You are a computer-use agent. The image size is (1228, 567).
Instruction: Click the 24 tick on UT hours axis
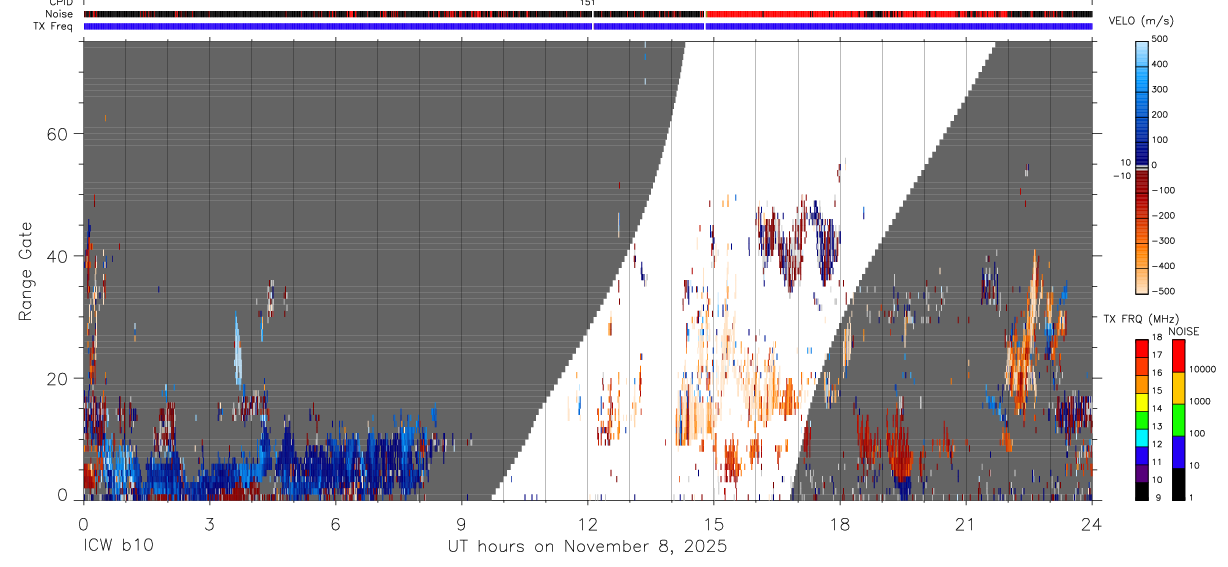pos(1092,523)
